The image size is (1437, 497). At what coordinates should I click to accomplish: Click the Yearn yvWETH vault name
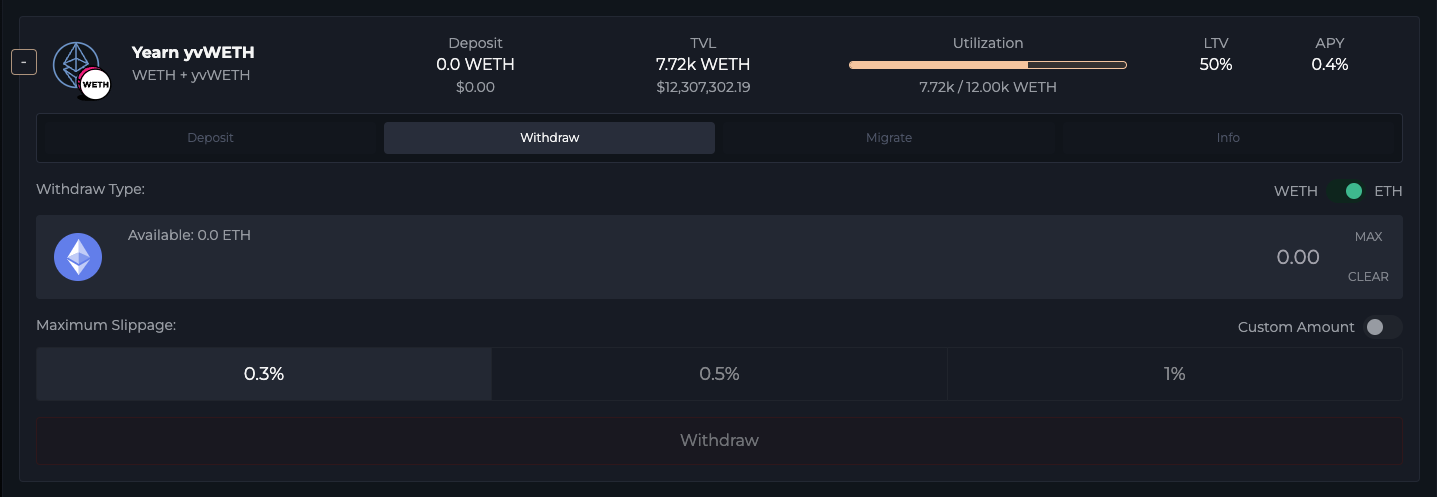[x=193, y=53]
